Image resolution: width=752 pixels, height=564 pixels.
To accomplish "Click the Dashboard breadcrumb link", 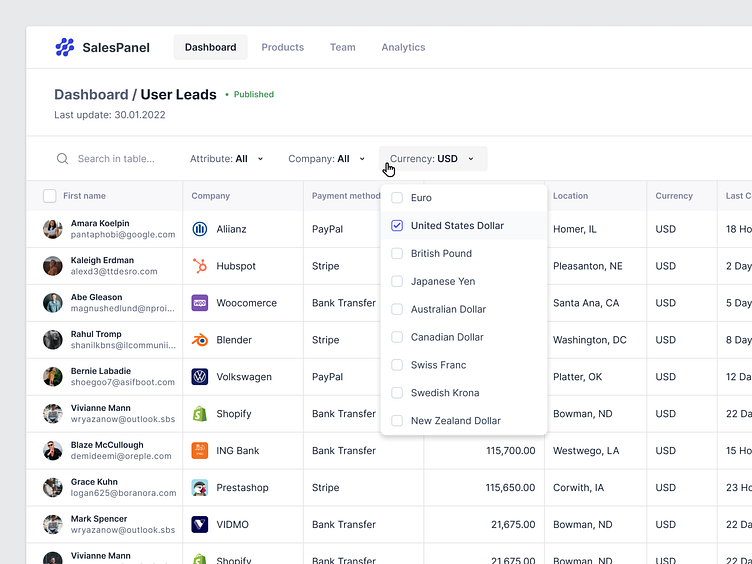I will pos(91,95).
